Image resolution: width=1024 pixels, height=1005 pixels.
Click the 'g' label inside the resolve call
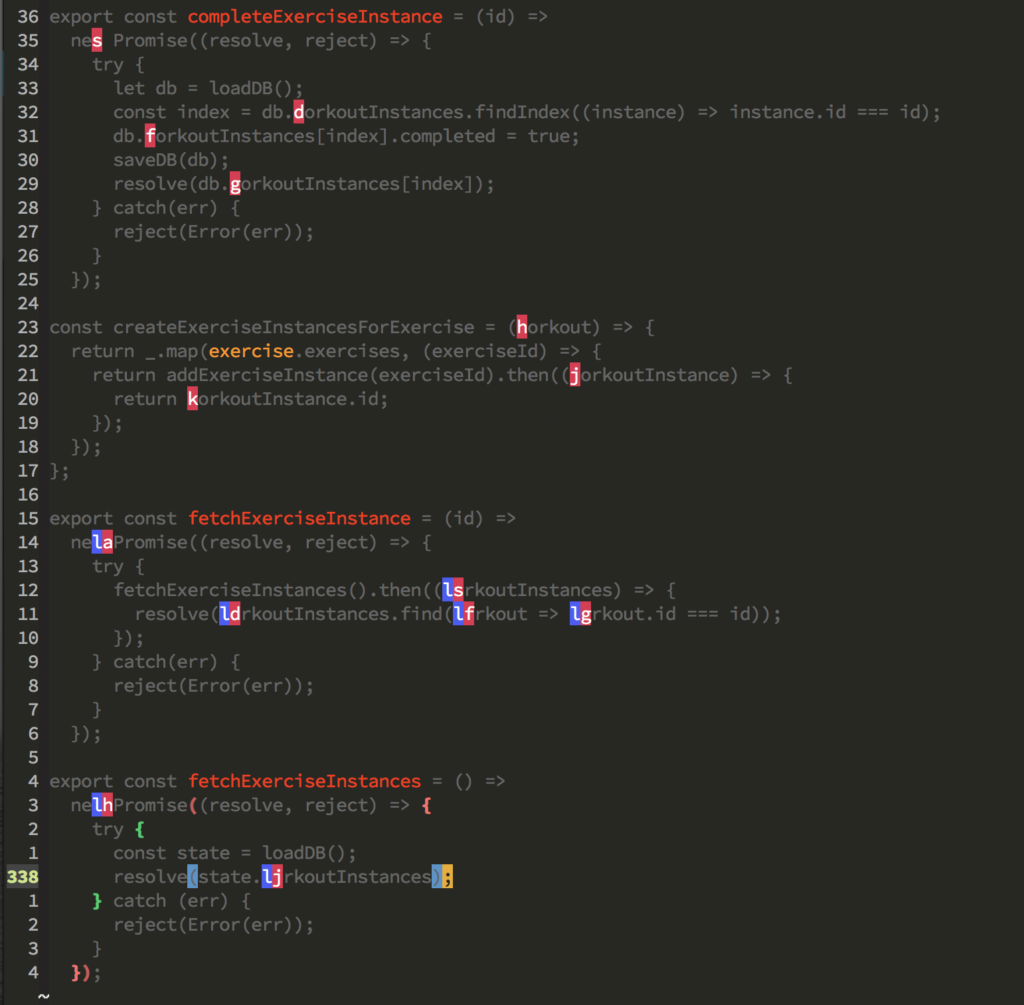click(235, 184)
